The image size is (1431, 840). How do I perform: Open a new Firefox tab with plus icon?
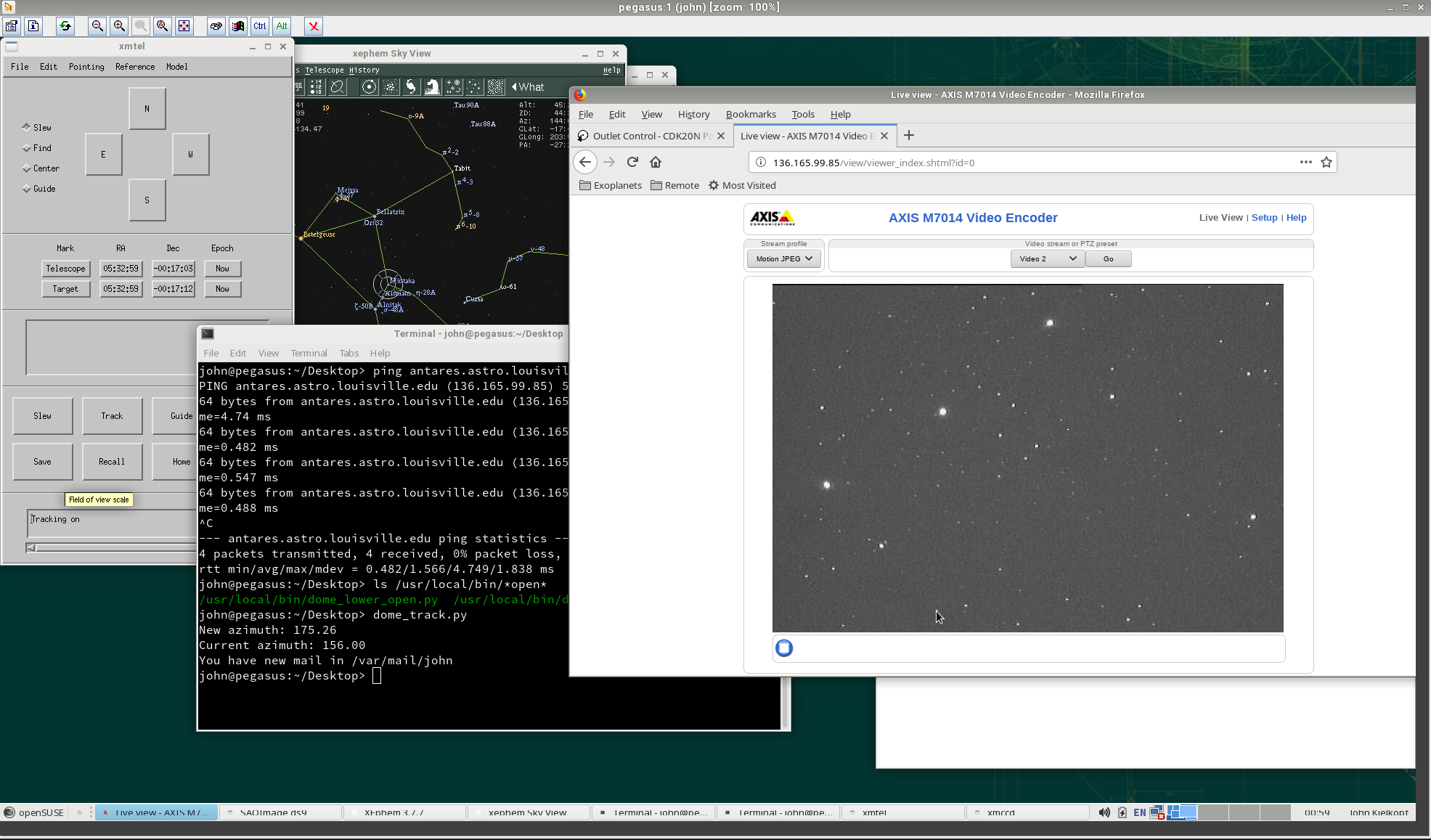click(x=909, y=136)
